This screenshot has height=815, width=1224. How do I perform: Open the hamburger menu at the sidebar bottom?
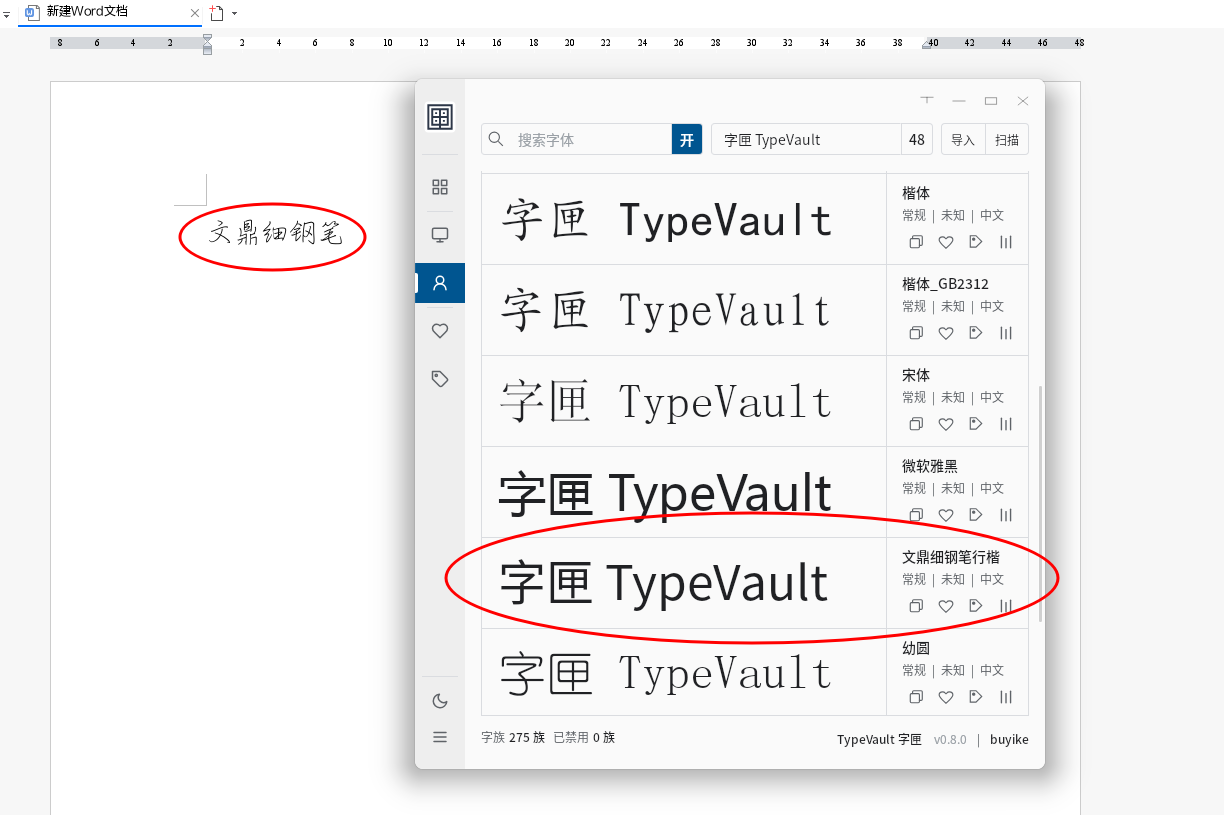click(x=440, y=737)
